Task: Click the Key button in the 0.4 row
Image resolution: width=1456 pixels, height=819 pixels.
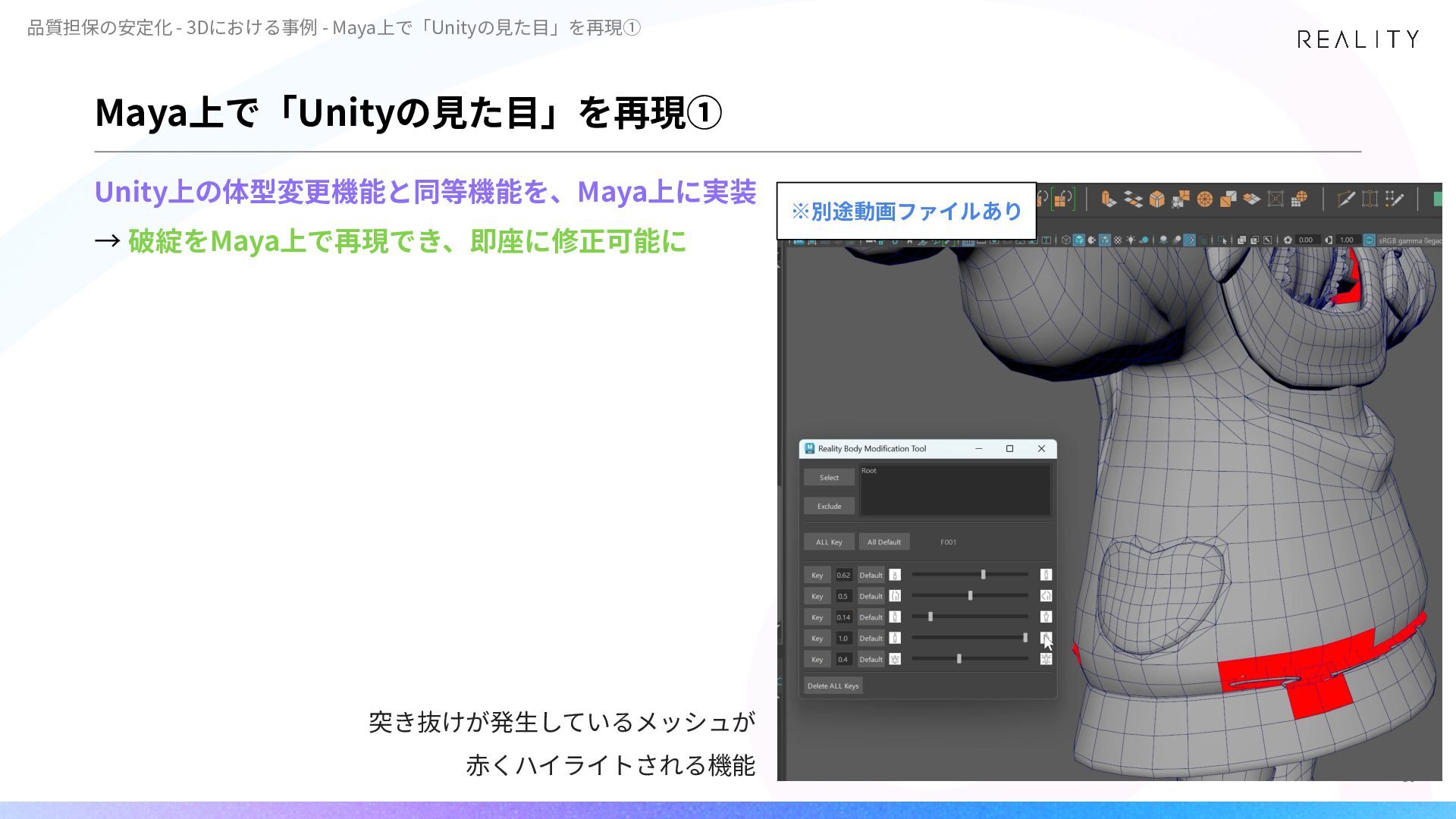Action: tap(817, 660)
